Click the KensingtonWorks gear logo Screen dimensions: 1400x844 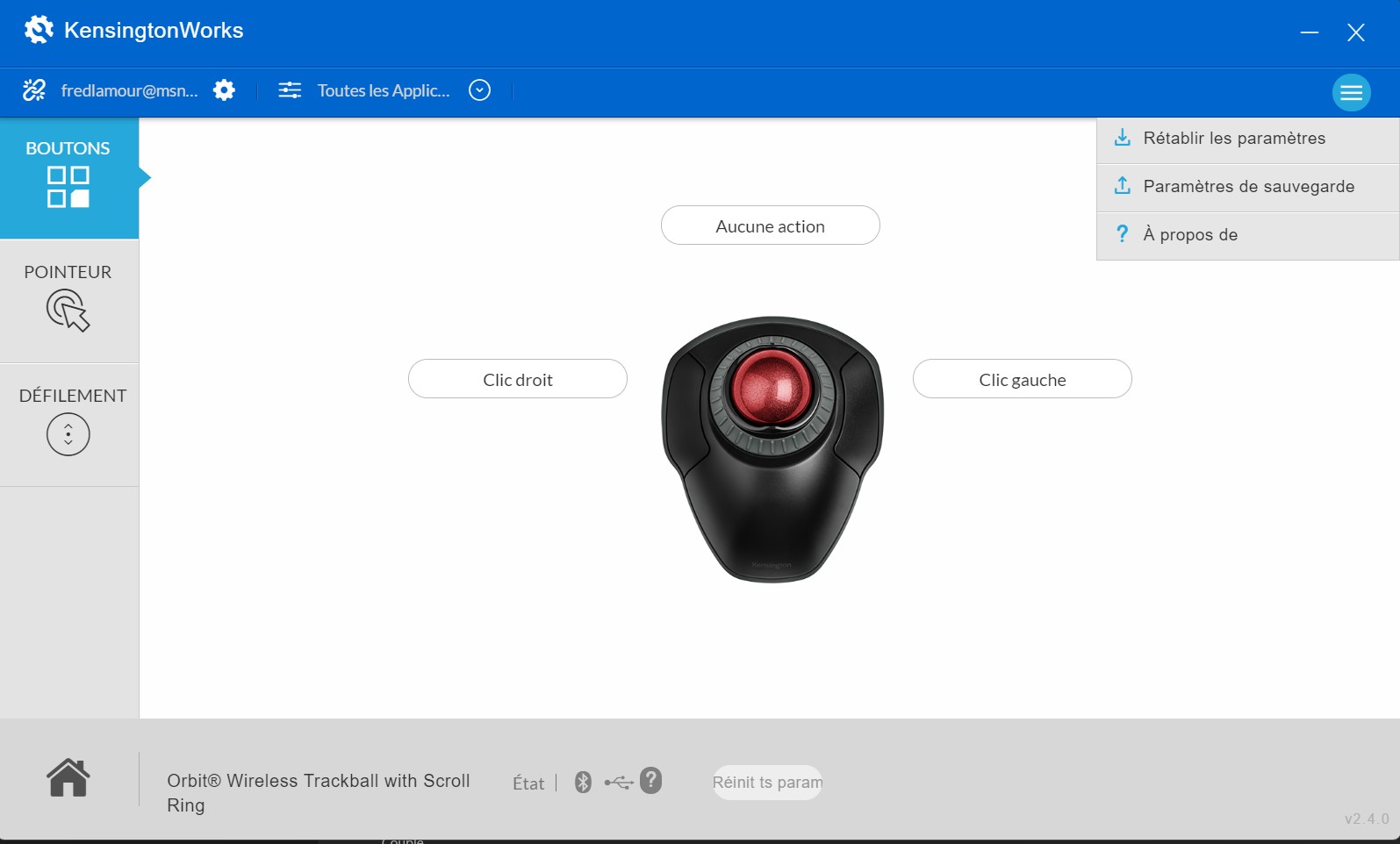(39, 30)
